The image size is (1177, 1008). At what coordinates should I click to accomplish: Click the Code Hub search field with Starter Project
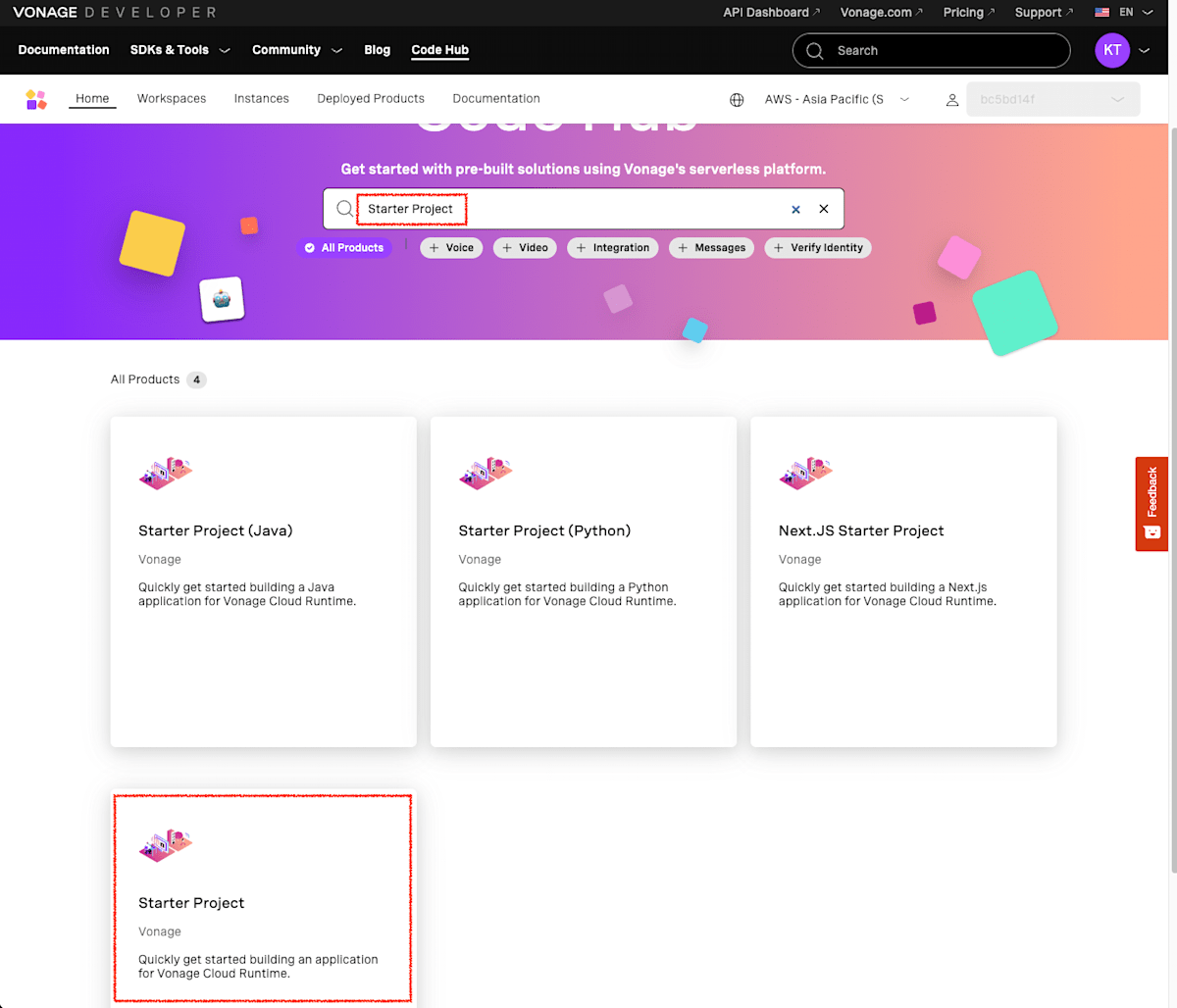pos(583,209)
